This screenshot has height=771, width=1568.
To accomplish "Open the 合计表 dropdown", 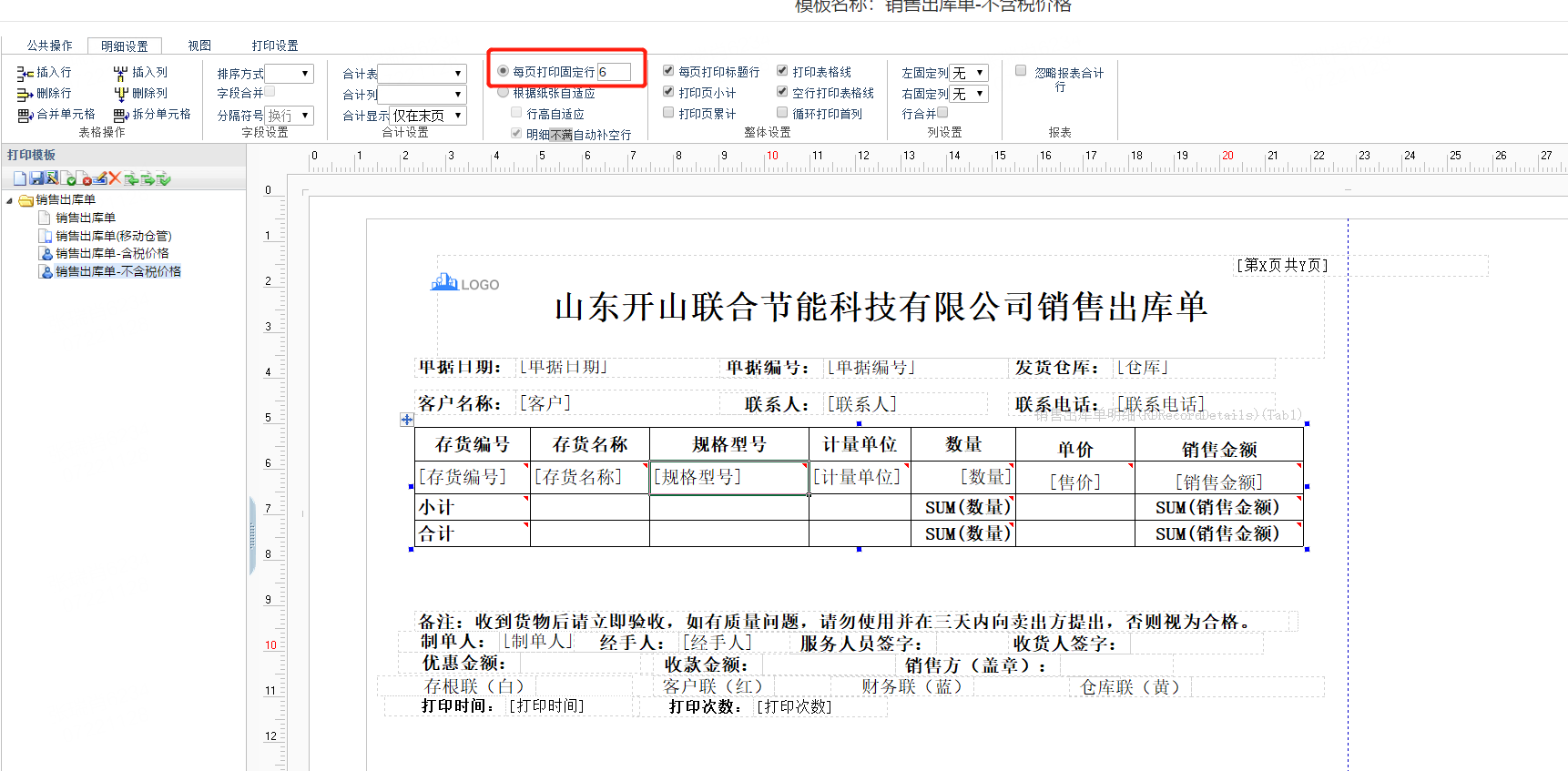I will coord(422,74).
